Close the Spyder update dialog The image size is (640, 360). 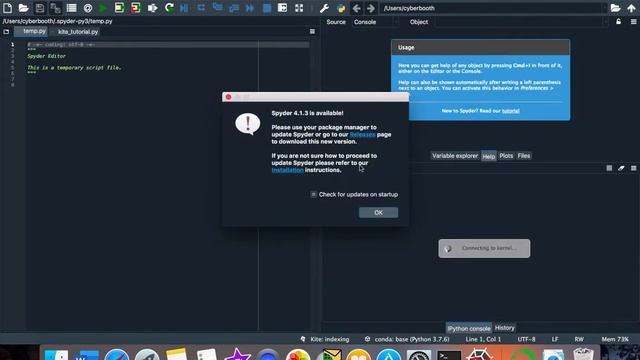coord(228,97)
